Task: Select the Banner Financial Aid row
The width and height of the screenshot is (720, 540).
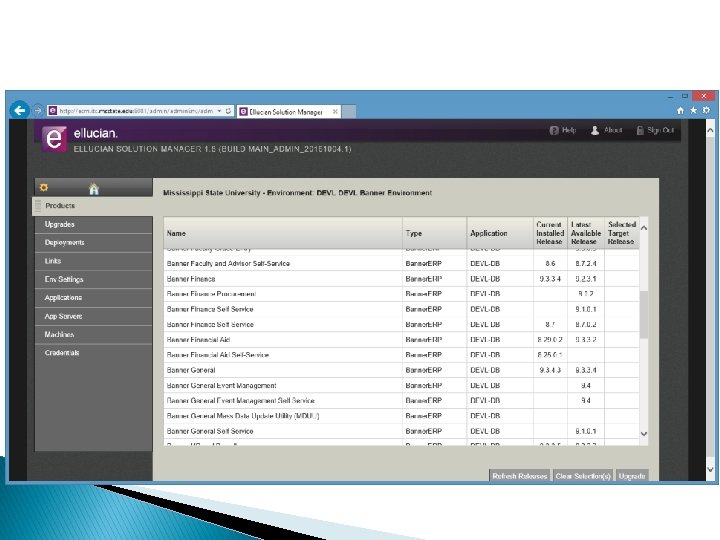Action: click(x=401, y=340)
